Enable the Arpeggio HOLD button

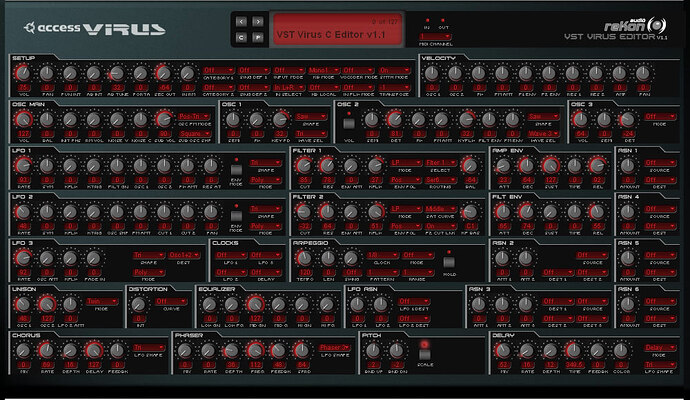click(449, 262)
